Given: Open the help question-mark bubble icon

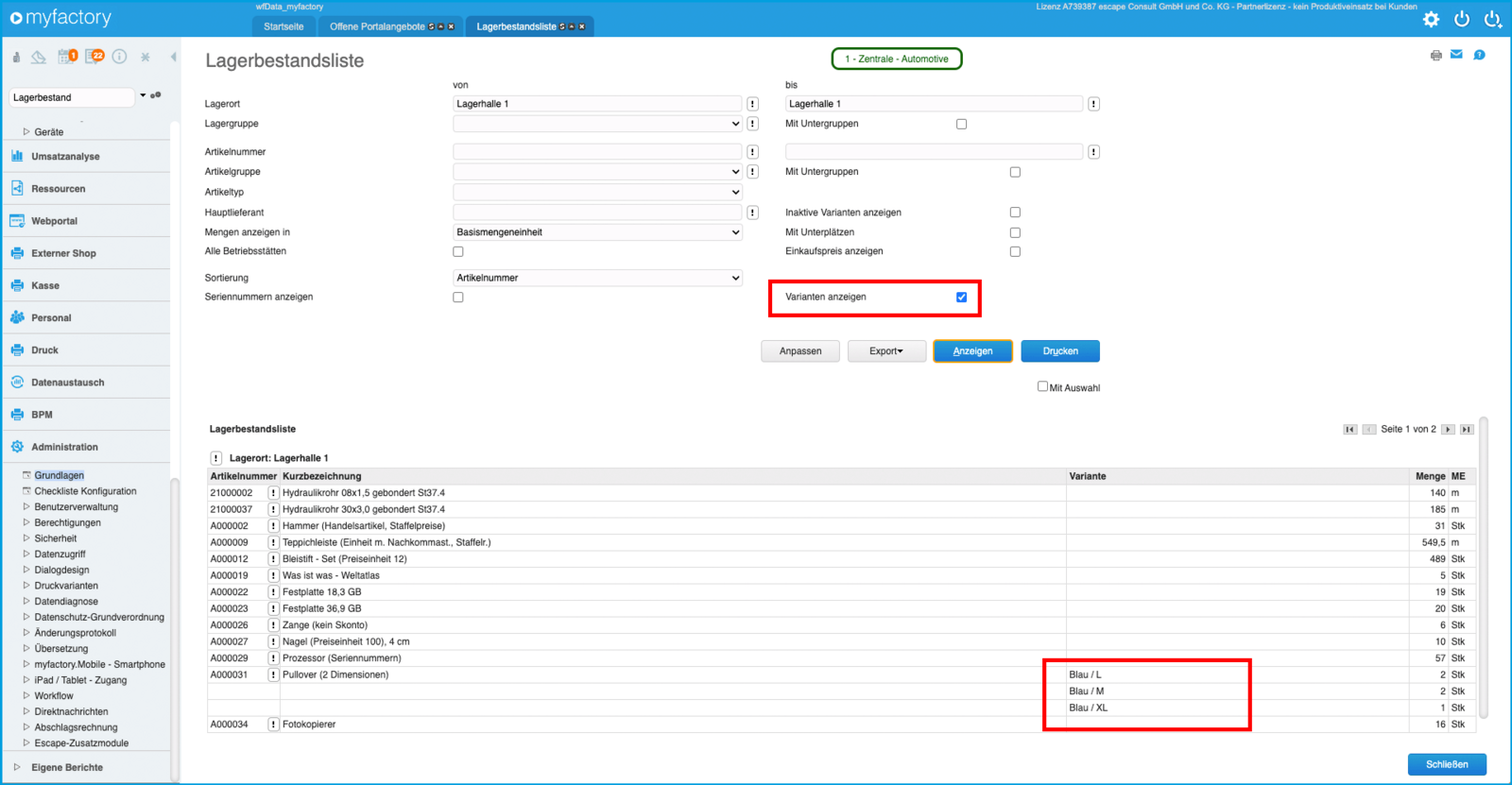Looking at the screenshot, I should click(x=1479, y=55).
